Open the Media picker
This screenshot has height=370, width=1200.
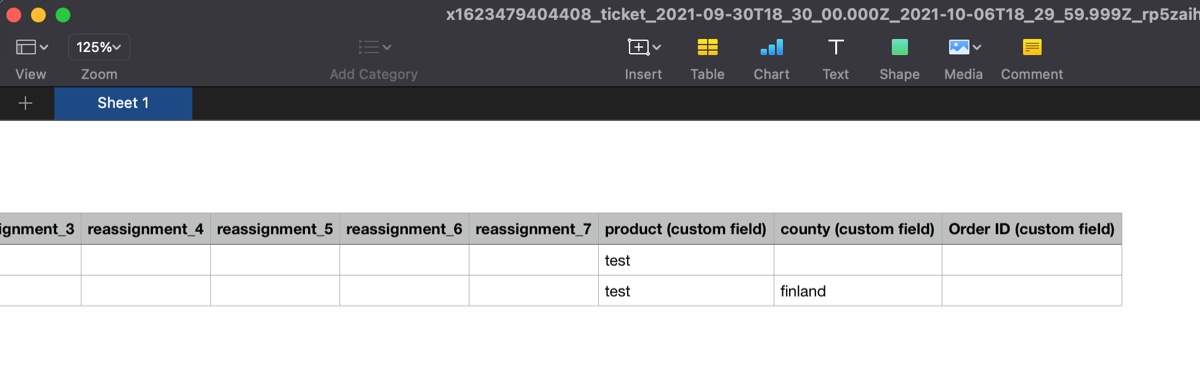click(964, 47)
